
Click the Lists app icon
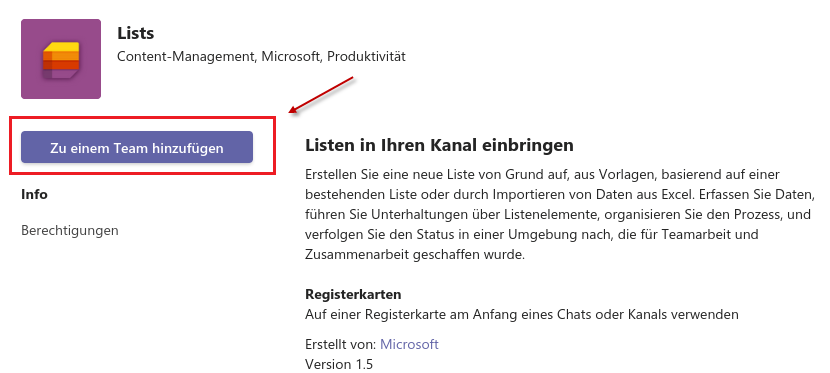61,59
